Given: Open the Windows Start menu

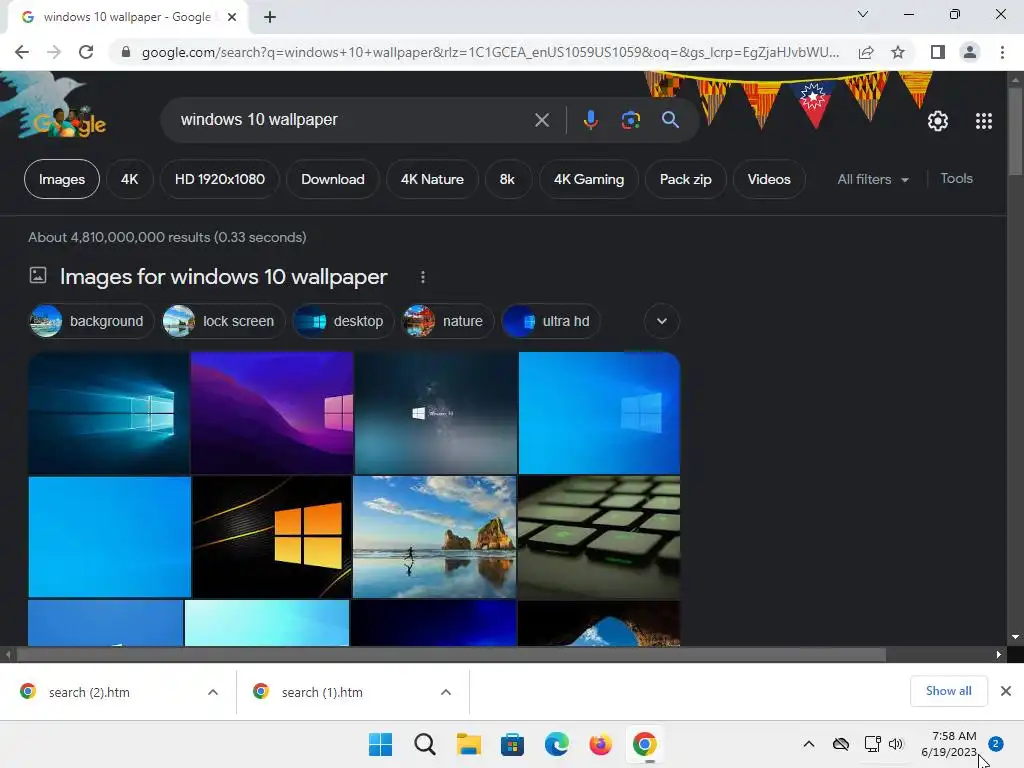Looking at the screenshot, I should click(381, 744).
